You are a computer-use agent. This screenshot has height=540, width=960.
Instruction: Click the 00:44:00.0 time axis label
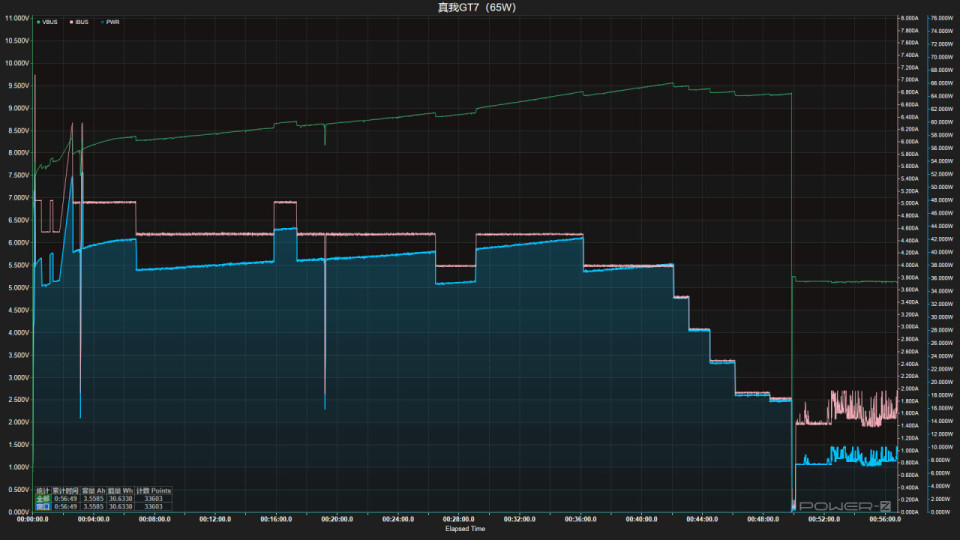(x=702, y=519)
